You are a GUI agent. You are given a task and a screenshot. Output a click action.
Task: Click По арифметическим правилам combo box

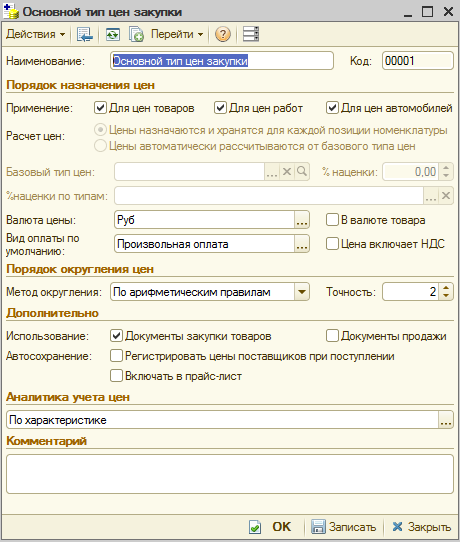click(203, 292)
